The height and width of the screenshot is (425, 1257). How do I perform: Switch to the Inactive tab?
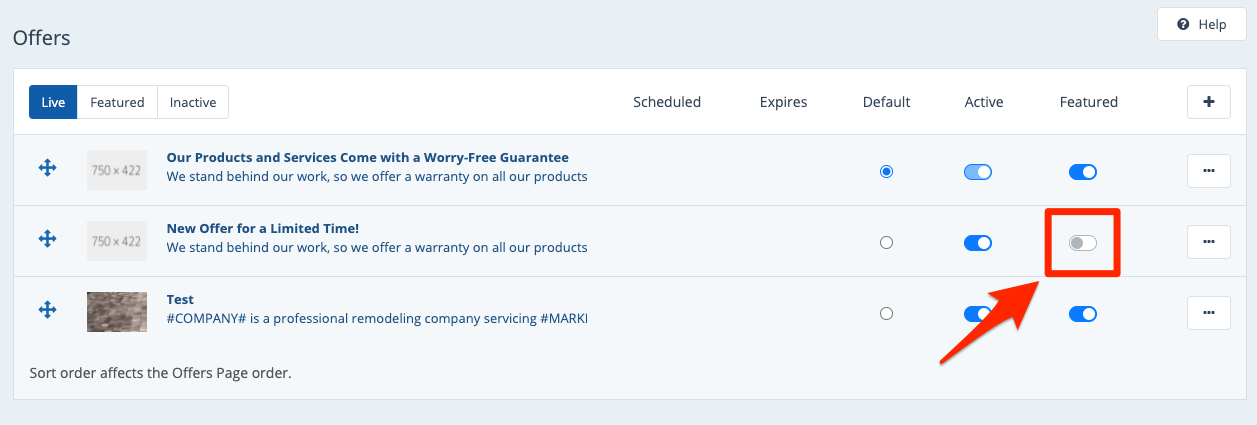point(193,102)
